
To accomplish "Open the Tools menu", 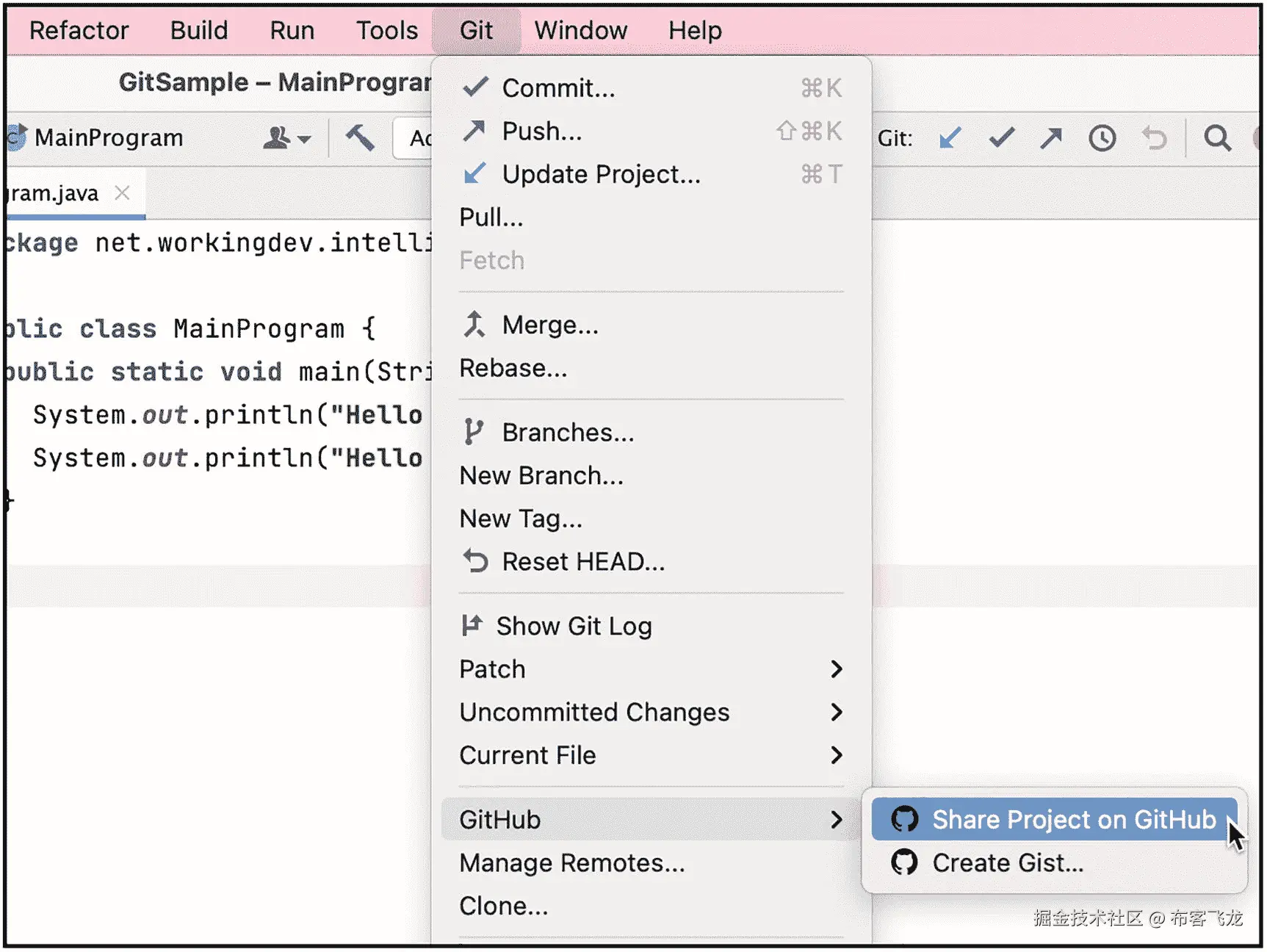I will [x=387, y=30].
